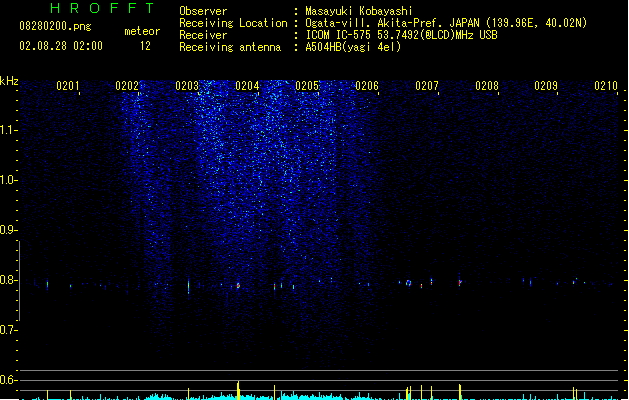Click the kHz axis unit label
This screenshot has height=400, width=629.
(x=9, y=81)
